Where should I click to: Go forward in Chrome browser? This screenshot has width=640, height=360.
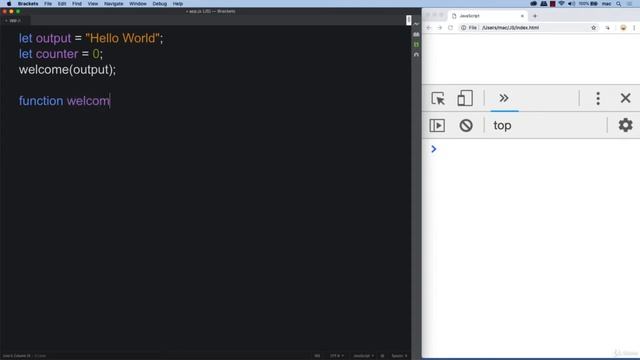pos(440,28)
